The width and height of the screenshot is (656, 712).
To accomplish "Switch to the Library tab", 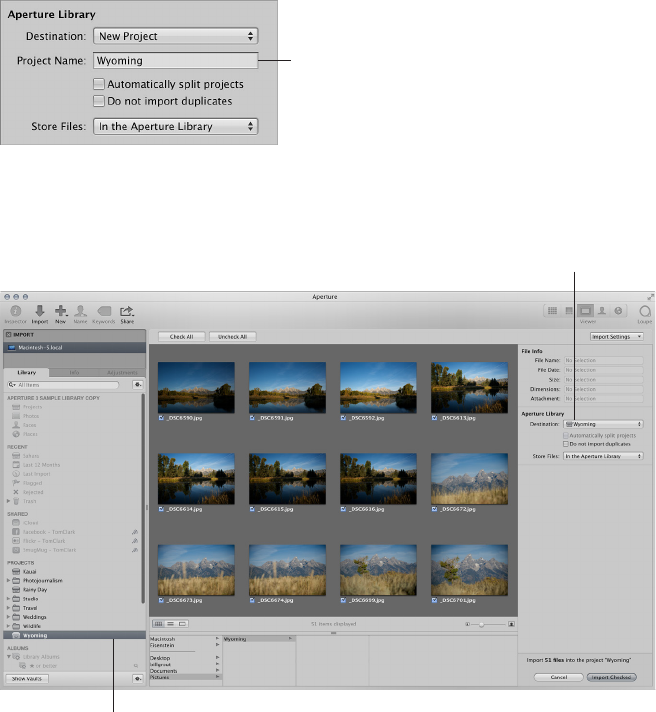I will (26, 372).
